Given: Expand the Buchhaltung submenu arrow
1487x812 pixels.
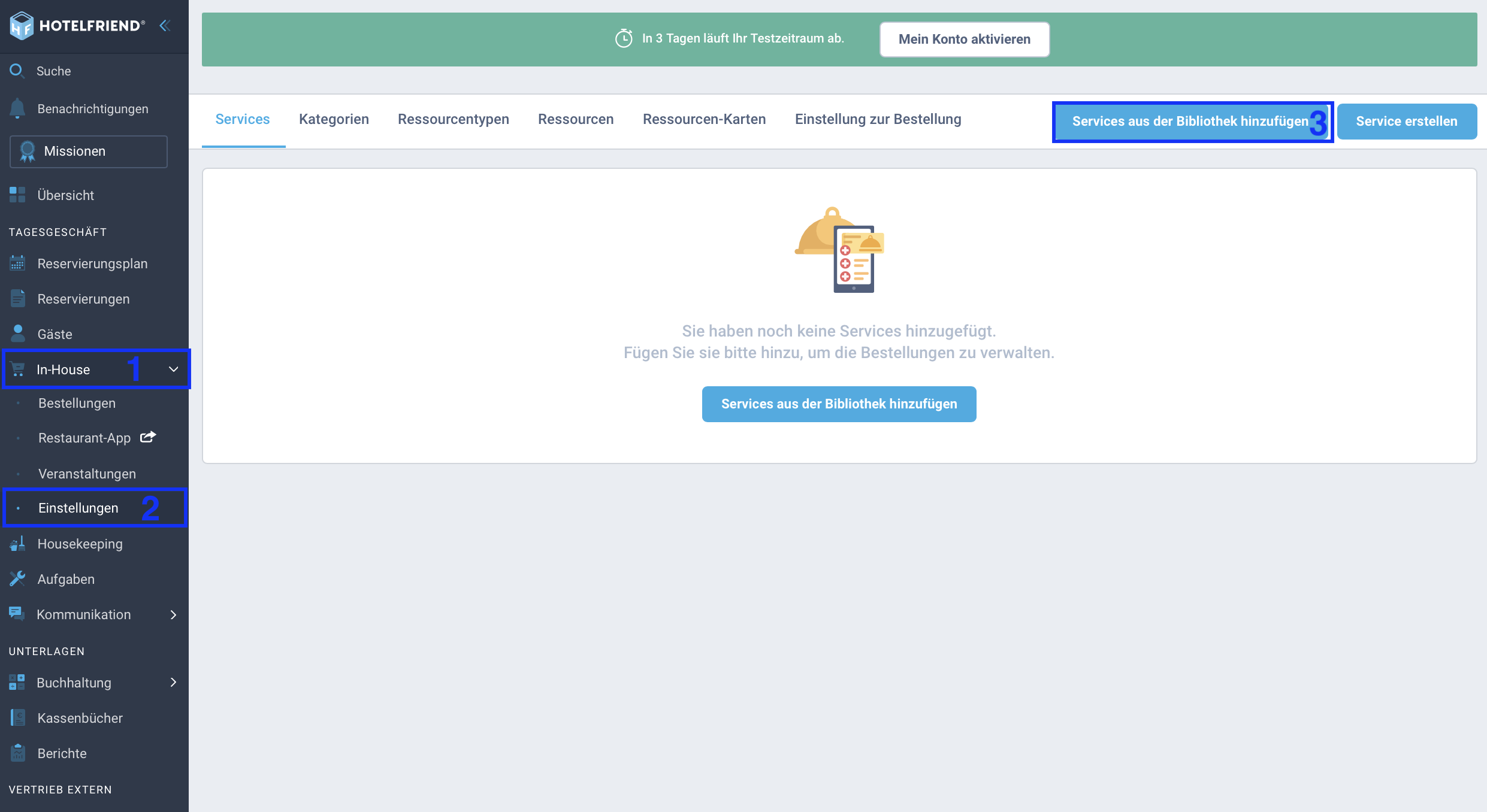Looking at the screenshot, I should [174, 682].
